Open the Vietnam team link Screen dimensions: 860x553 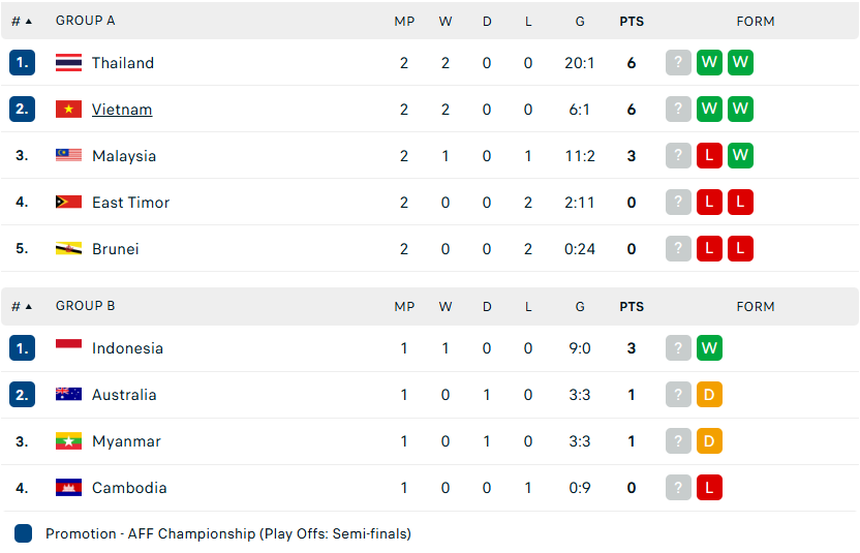click(122, 110)
